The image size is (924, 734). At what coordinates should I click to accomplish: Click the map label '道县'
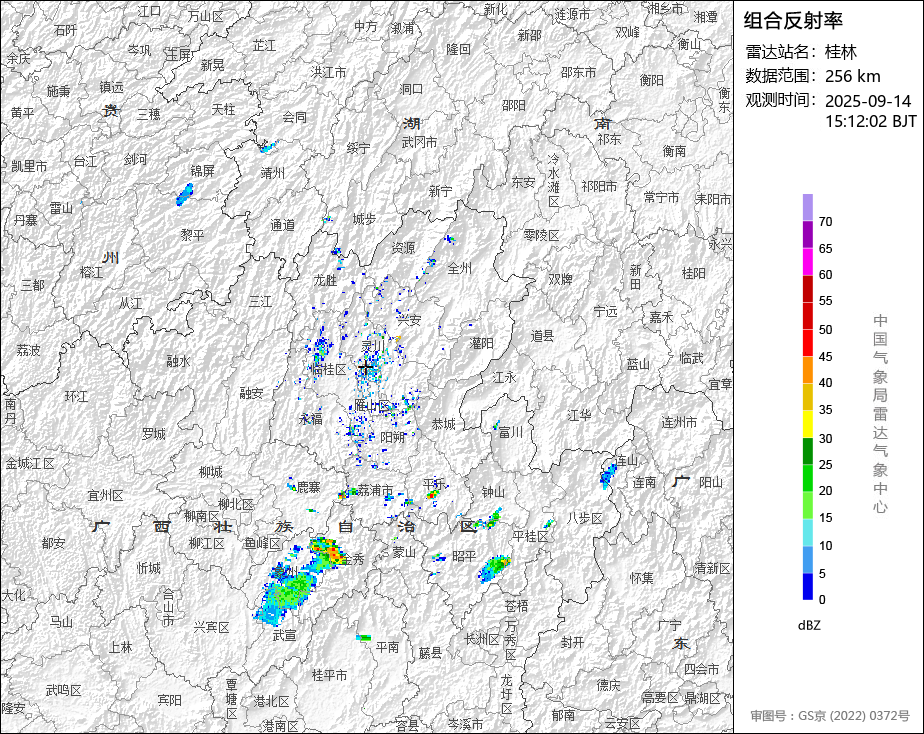point(543,336)
